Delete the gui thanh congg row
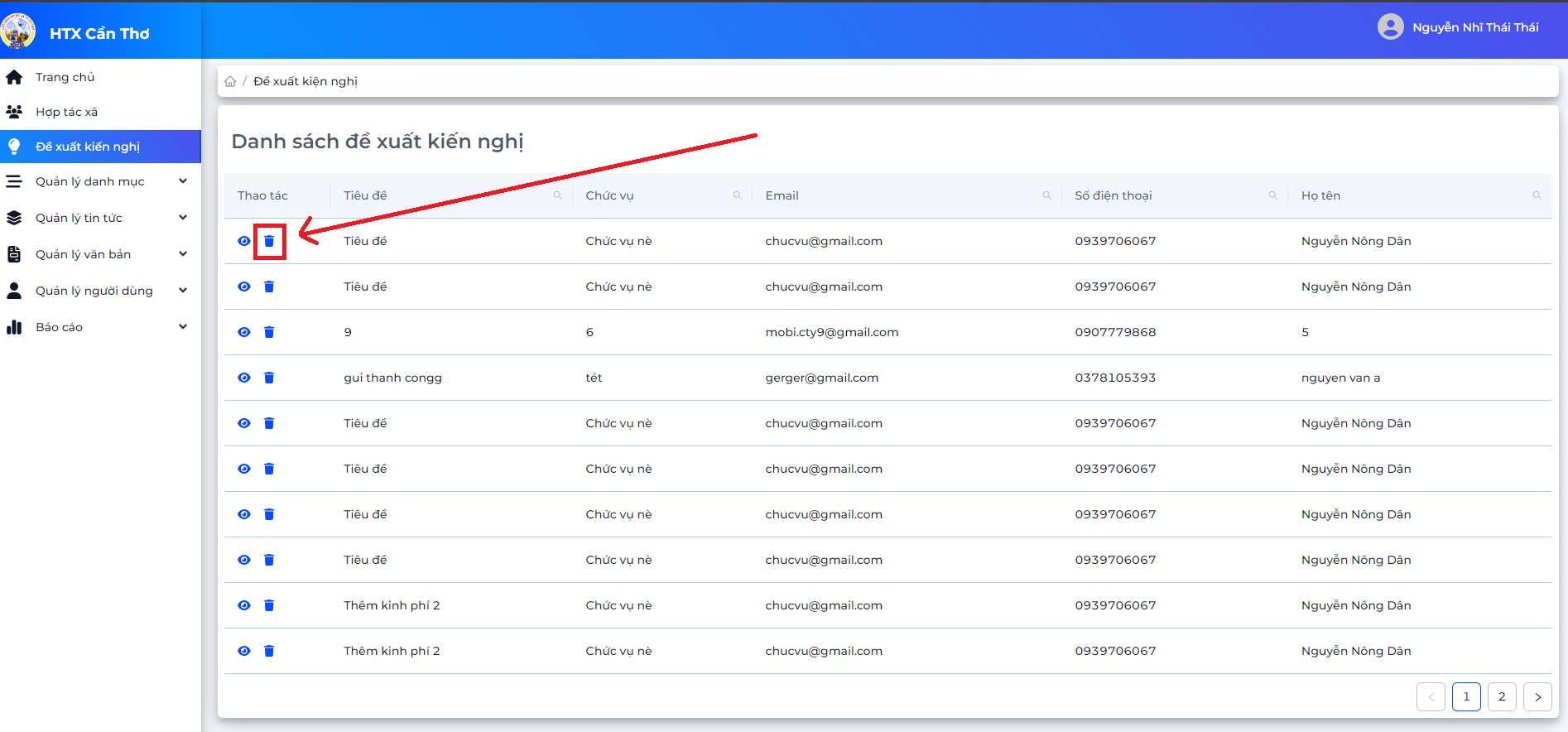This screenshot has height=732, width=1568. [x=269, y=378]
